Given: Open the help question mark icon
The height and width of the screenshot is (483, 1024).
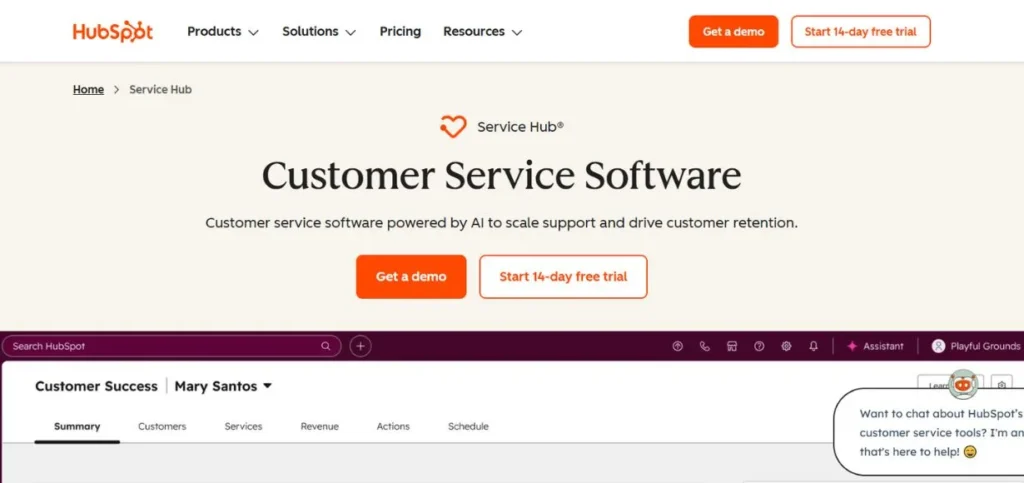Looking at the screenshot, I should click(759, 347).
